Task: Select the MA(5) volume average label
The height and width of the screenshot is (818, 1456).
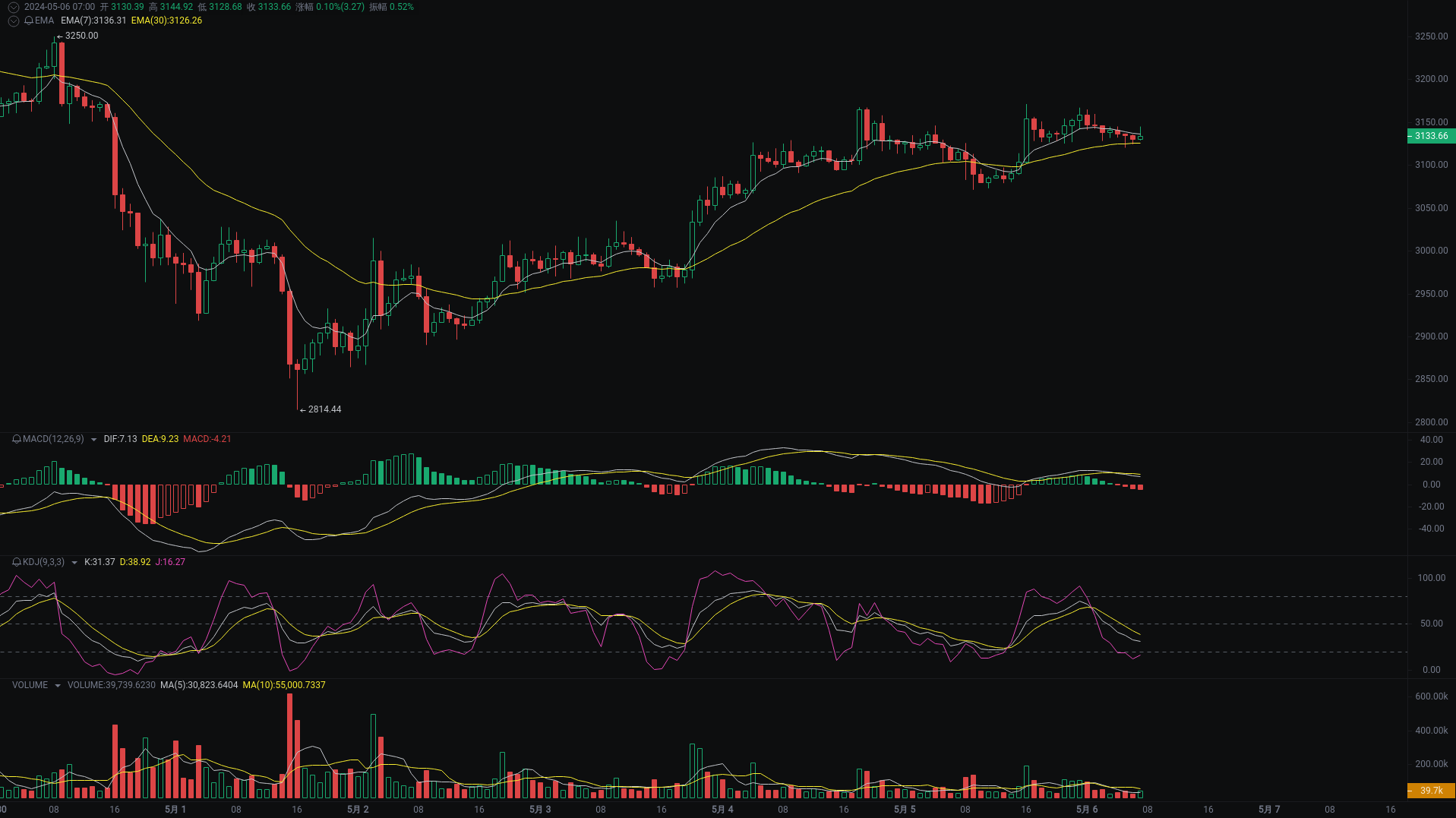Action: click(x=197, y=685)
